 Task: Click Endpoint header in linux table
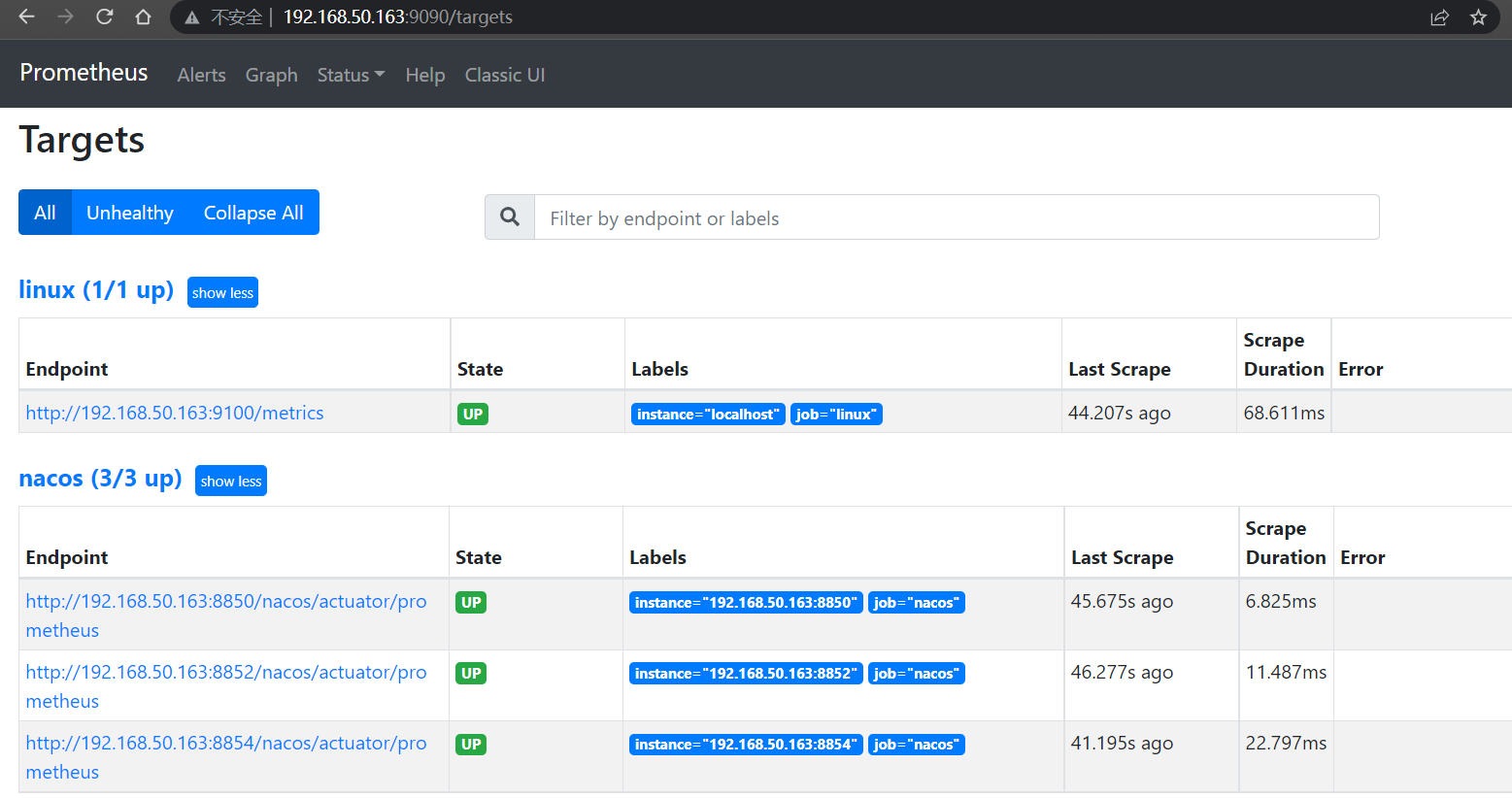click(x=67, y=369)
